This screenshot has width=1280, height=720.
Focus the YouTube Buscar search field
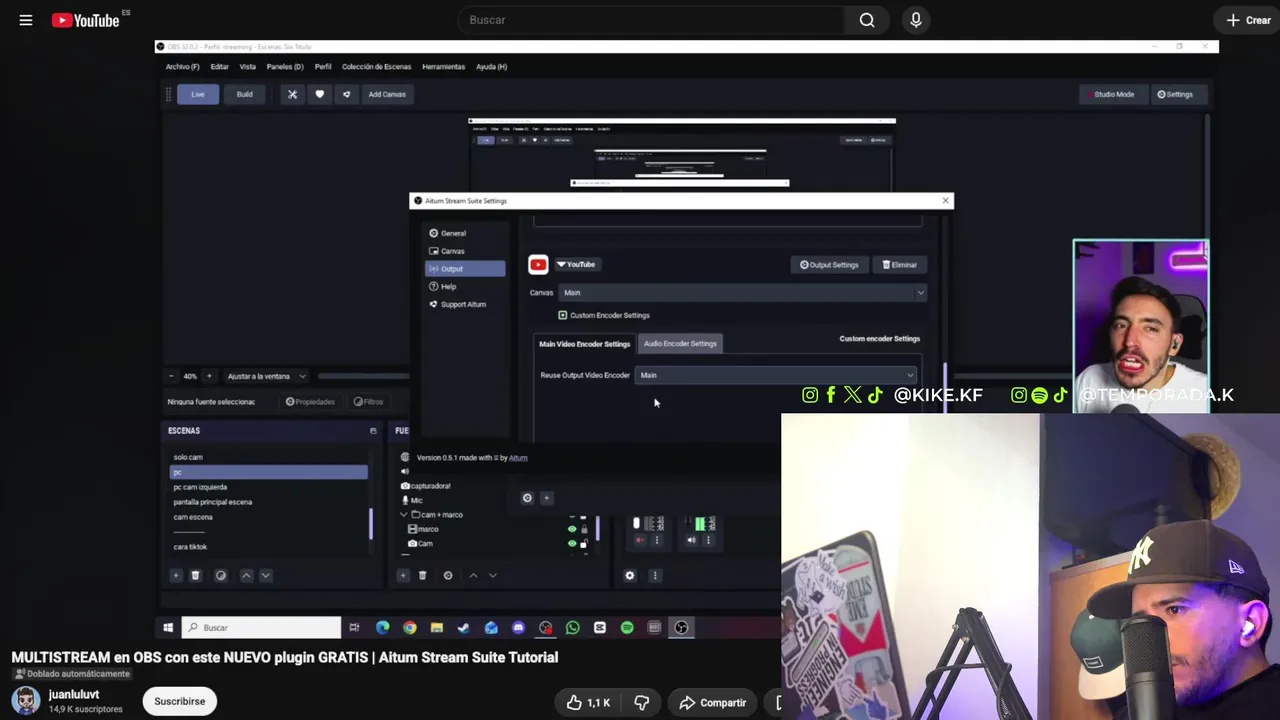[651, 20]
